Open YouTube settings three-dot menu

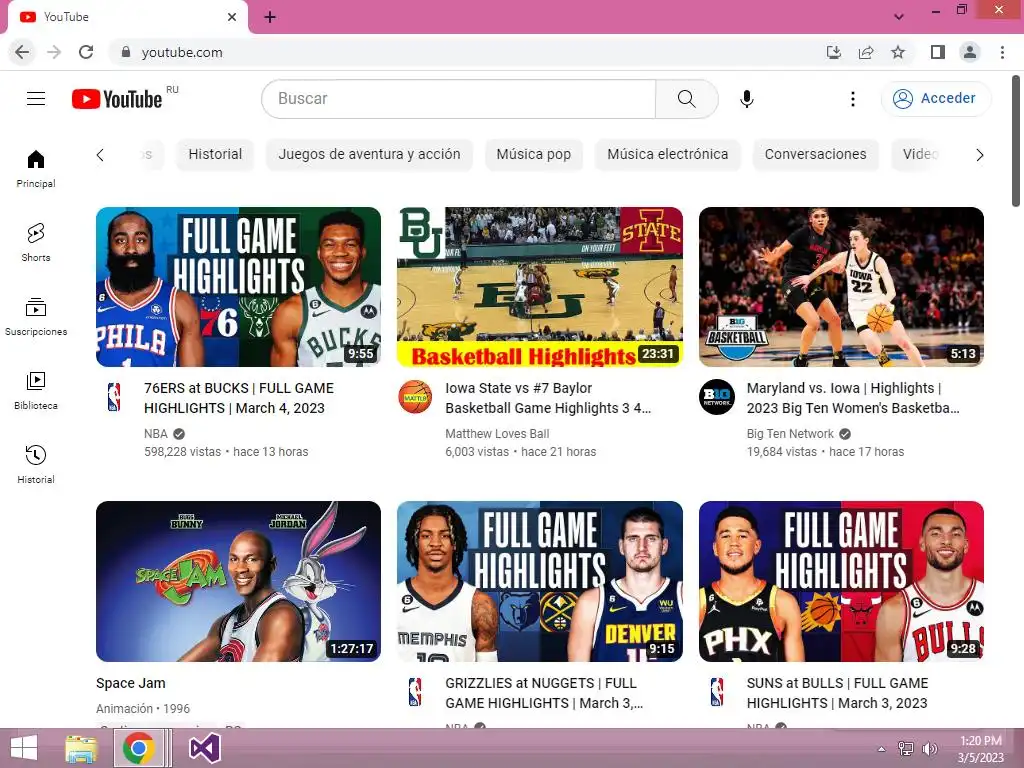[x=852, y=99]
